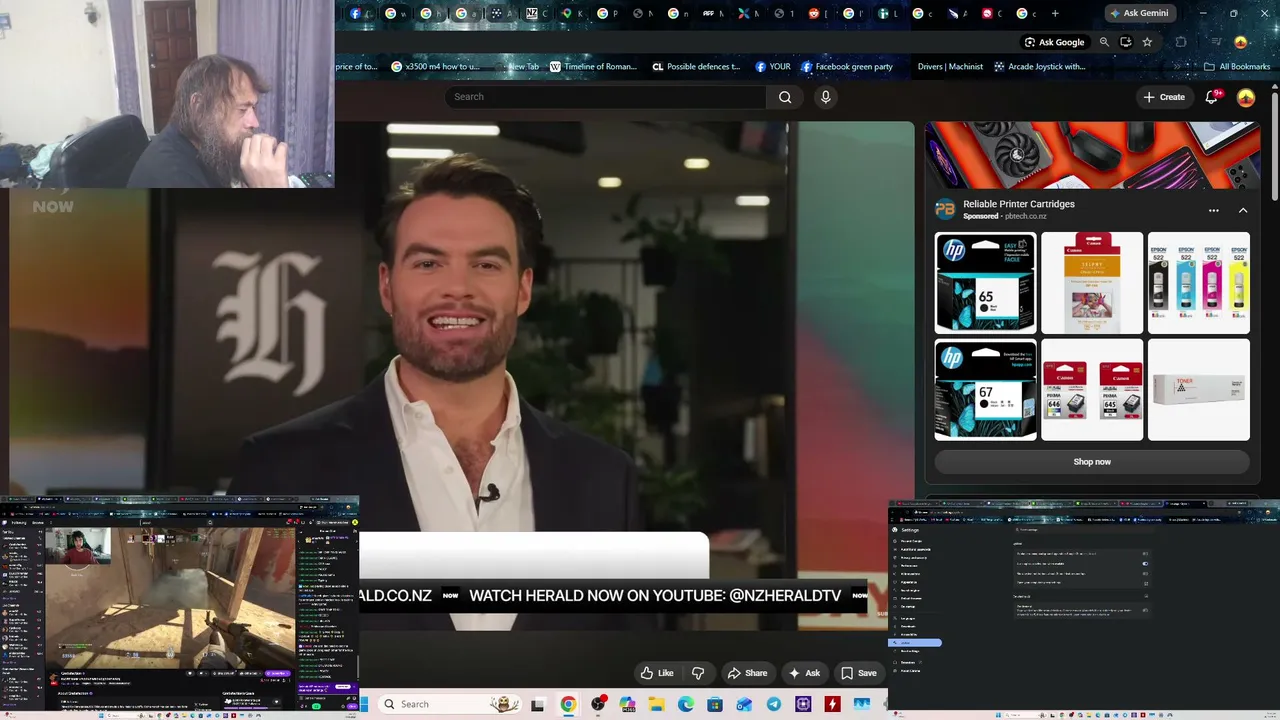This screenshot has width=1280, height=720.
Task: Click the webcam overlay in the corner
Action: coord(167,94)
